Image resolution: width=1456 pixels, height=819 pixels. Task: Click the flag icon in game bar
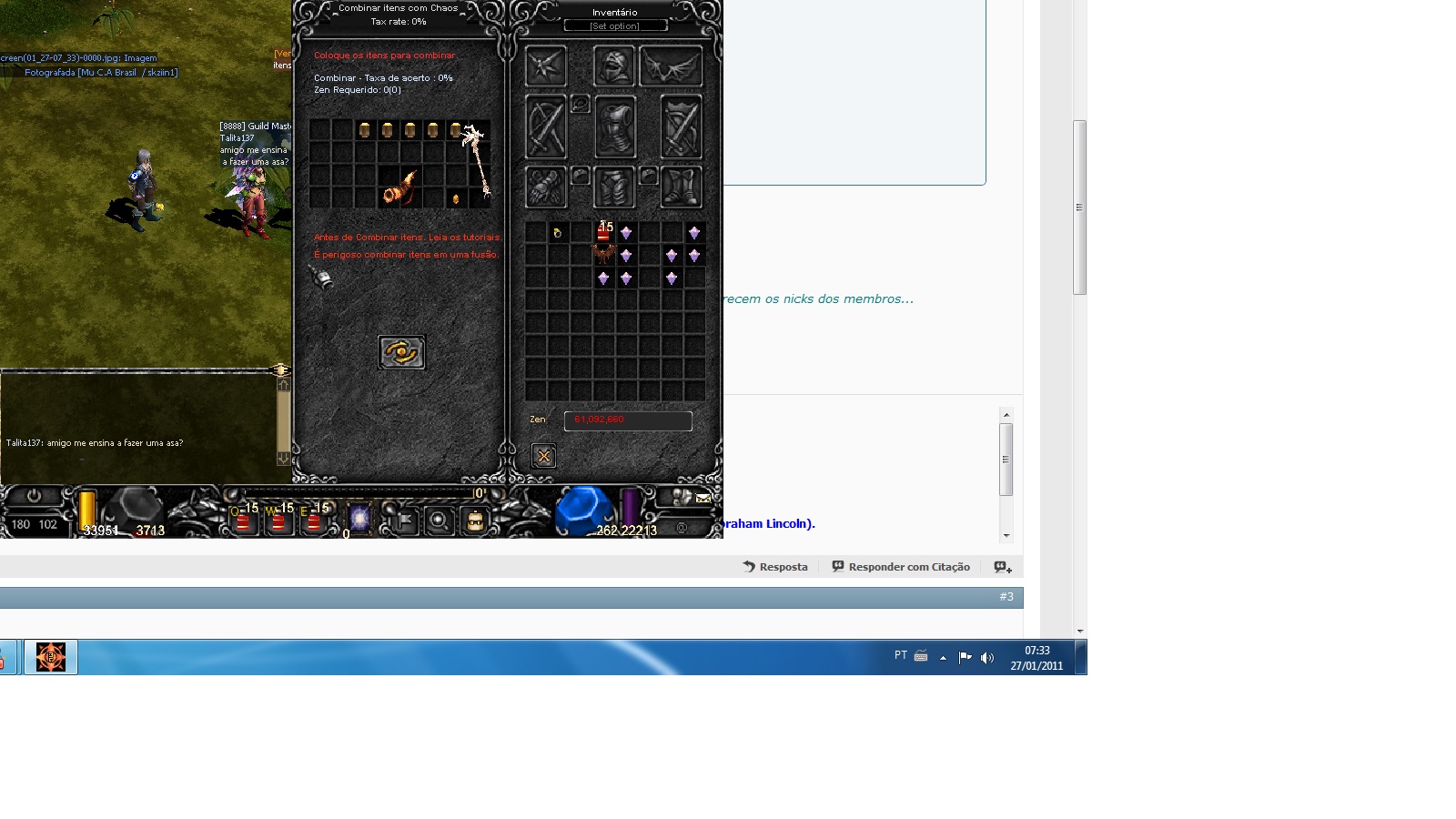tap(404, 521)
